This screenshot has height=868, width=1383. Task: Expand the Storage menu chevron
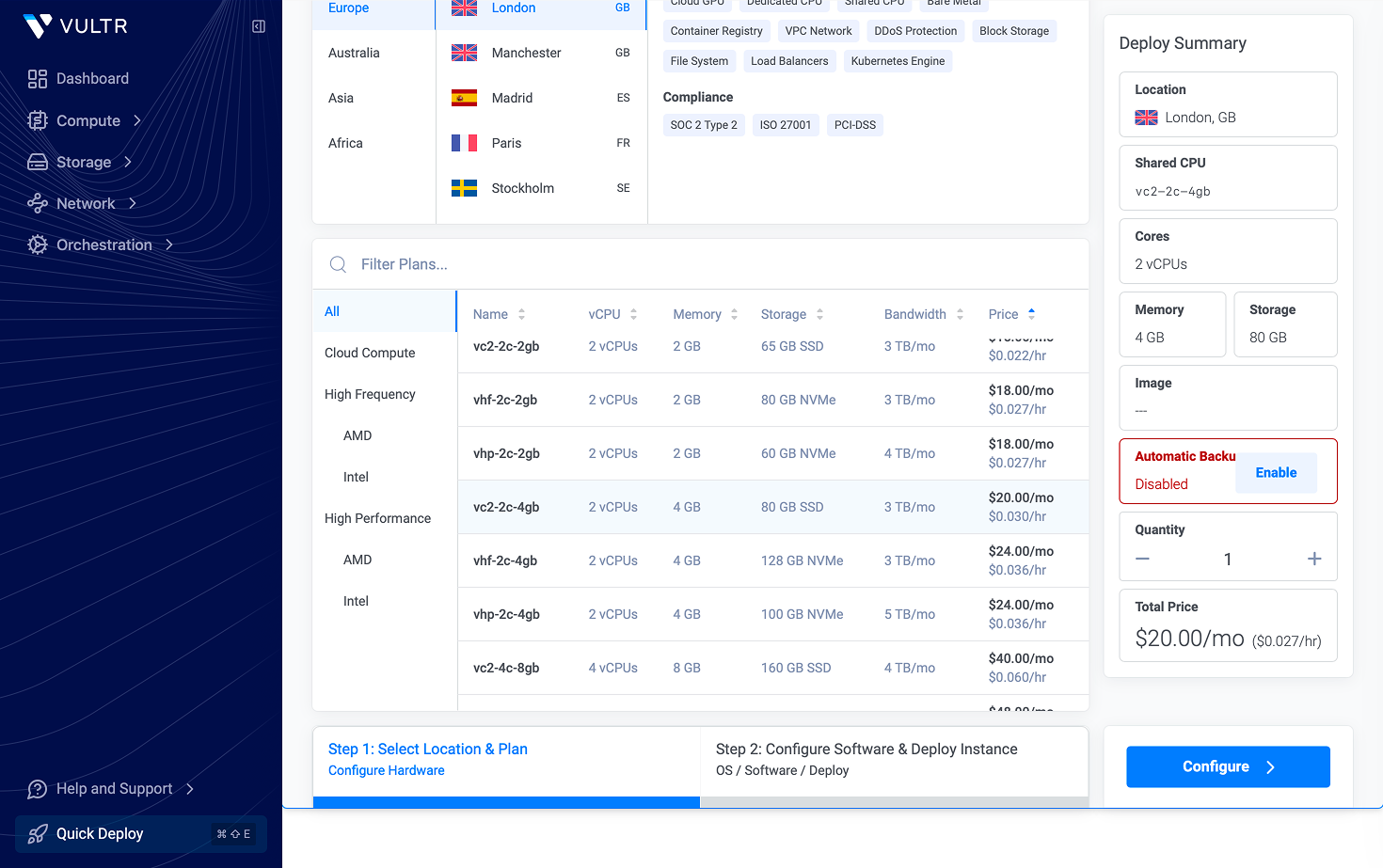coord(128,162)
